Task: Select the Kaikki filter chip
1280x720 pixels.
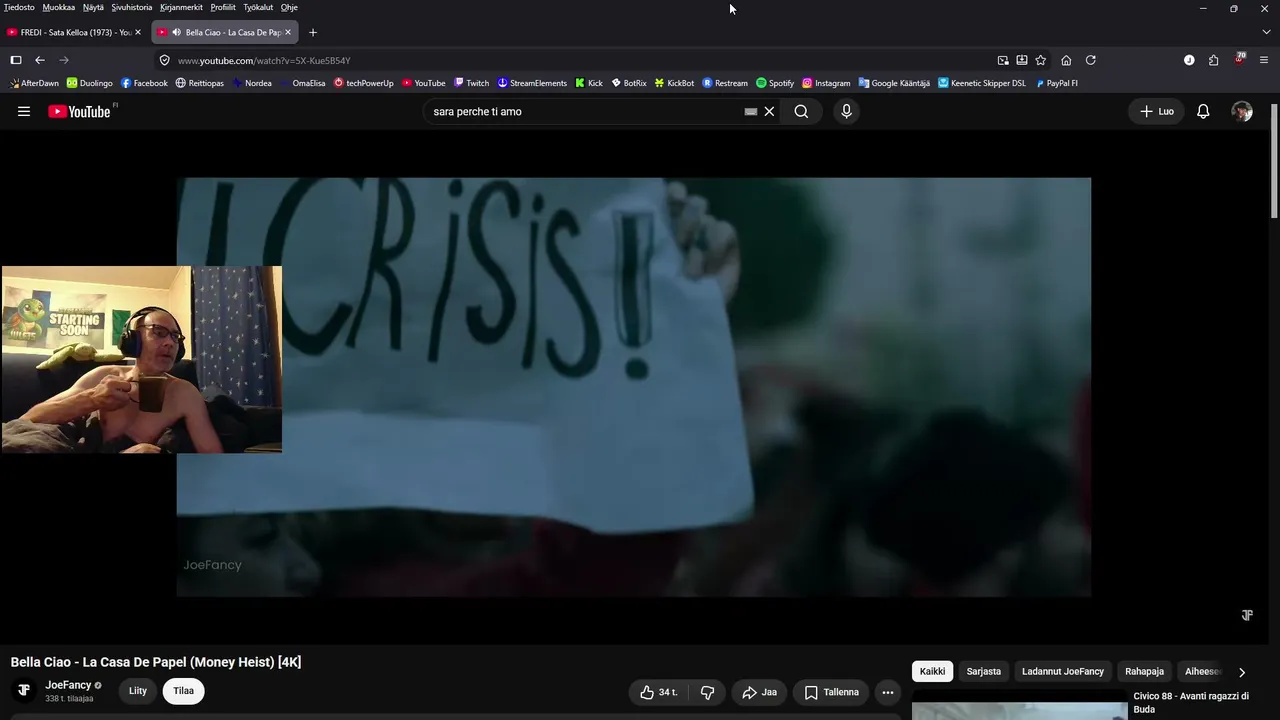Action: (x=932, y=672)
